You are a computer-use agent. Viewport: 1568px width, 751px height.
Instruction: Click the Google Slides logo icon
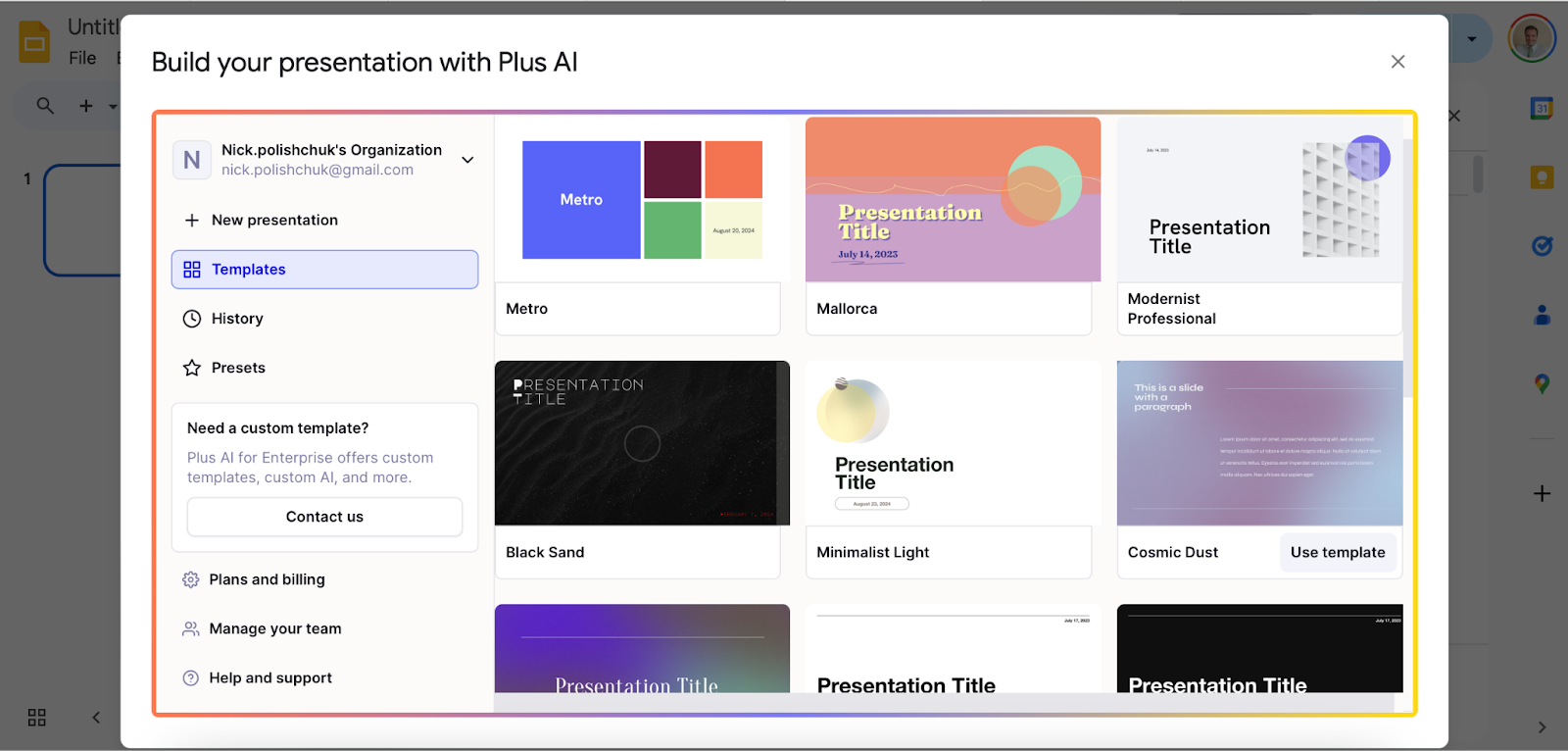pos(34,42)
